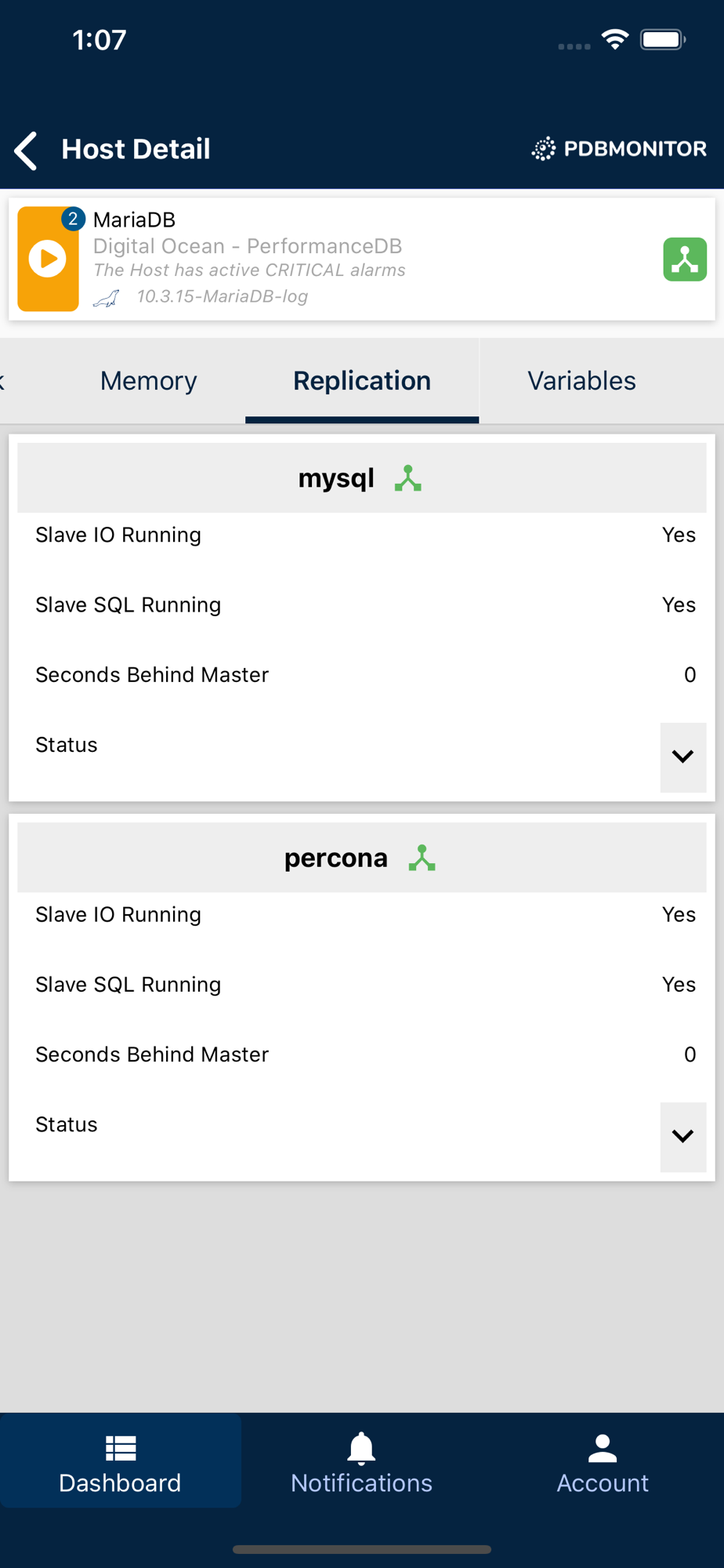Tap the back arrow in header
Viewport: 724px width, 1568px height.
(x=27, y=150)
